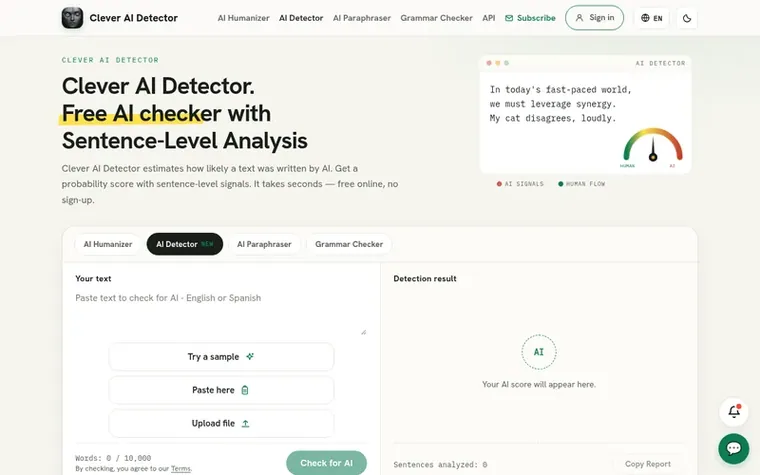Click the globe icon in language selector
This screenshot has width=760, height=475.
[645, 18]
